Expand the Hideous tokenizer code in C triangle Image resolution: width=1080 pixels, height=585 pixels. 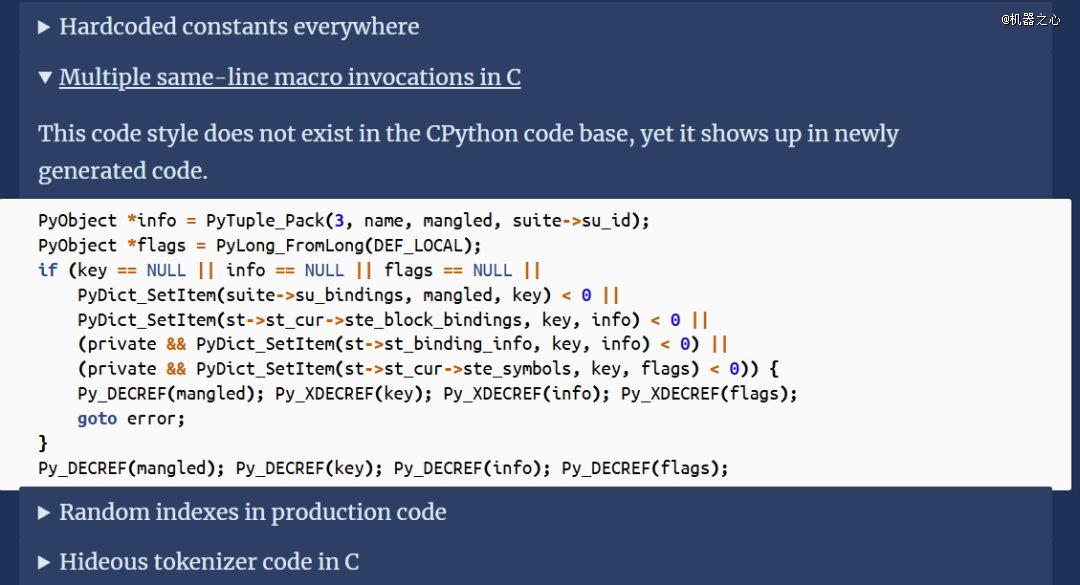point(44,562)
